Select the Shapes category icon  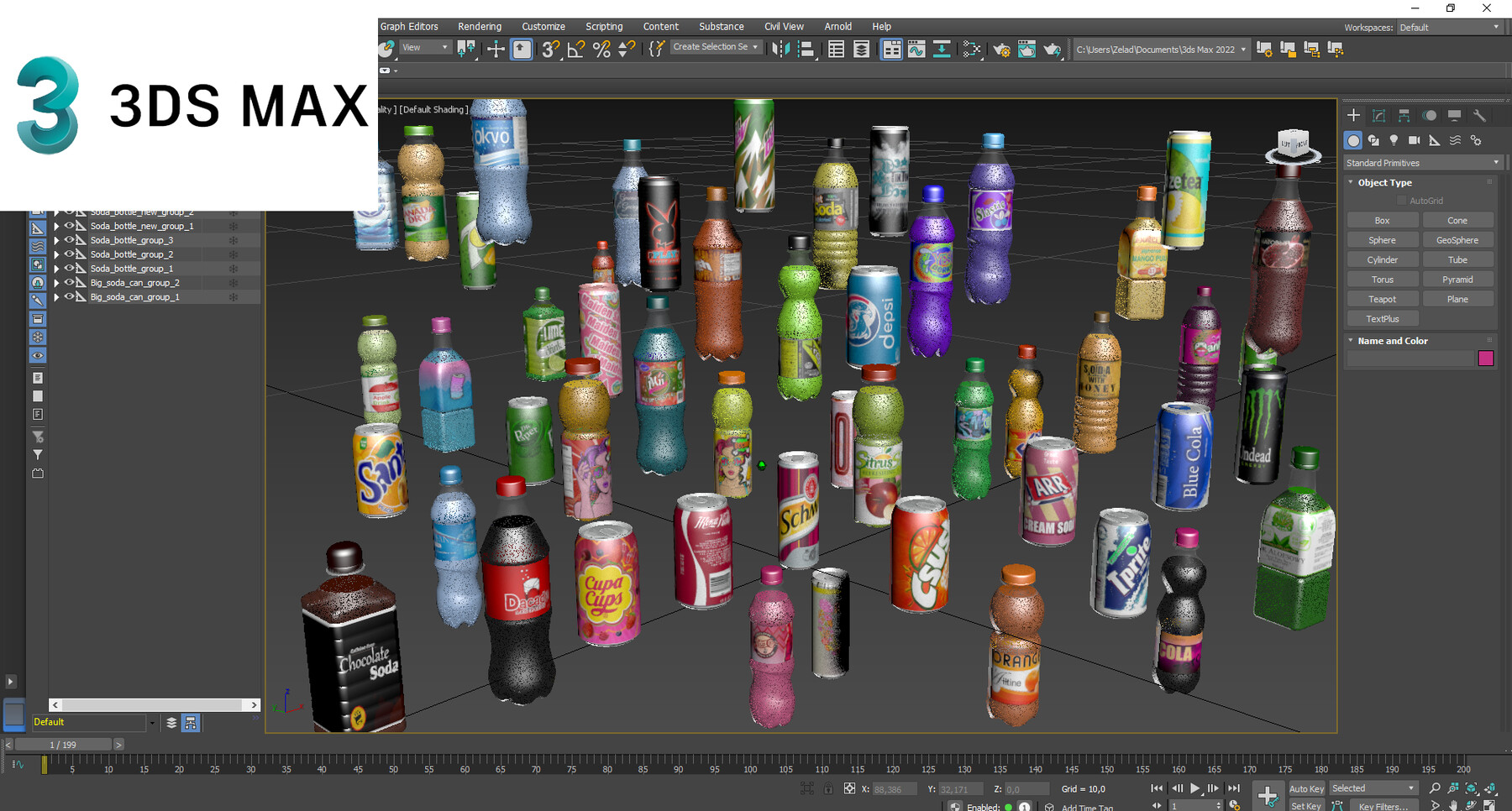point(1373,140)
